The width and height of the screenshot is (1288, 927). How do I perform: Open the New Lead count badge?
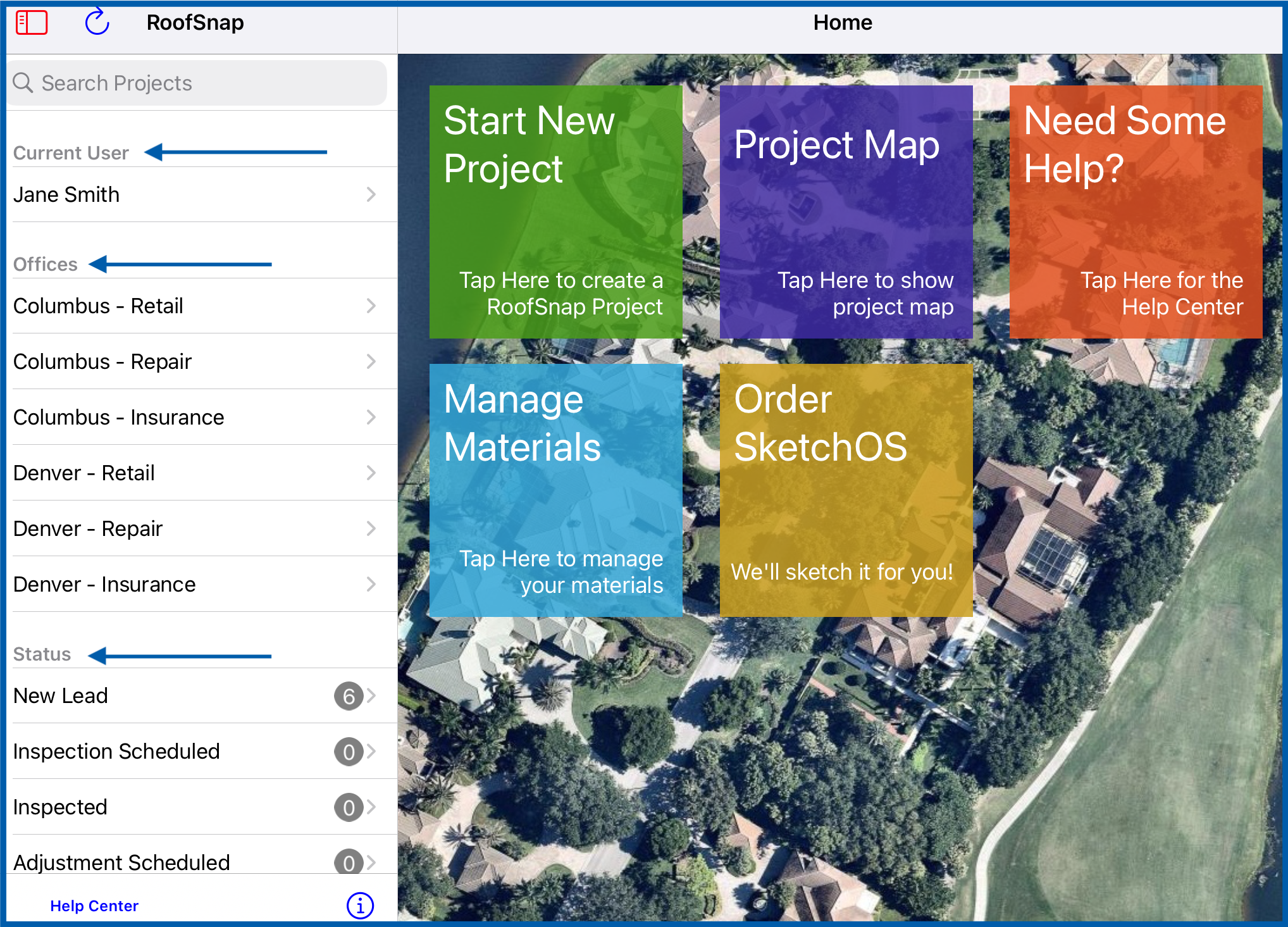point(349,696)
